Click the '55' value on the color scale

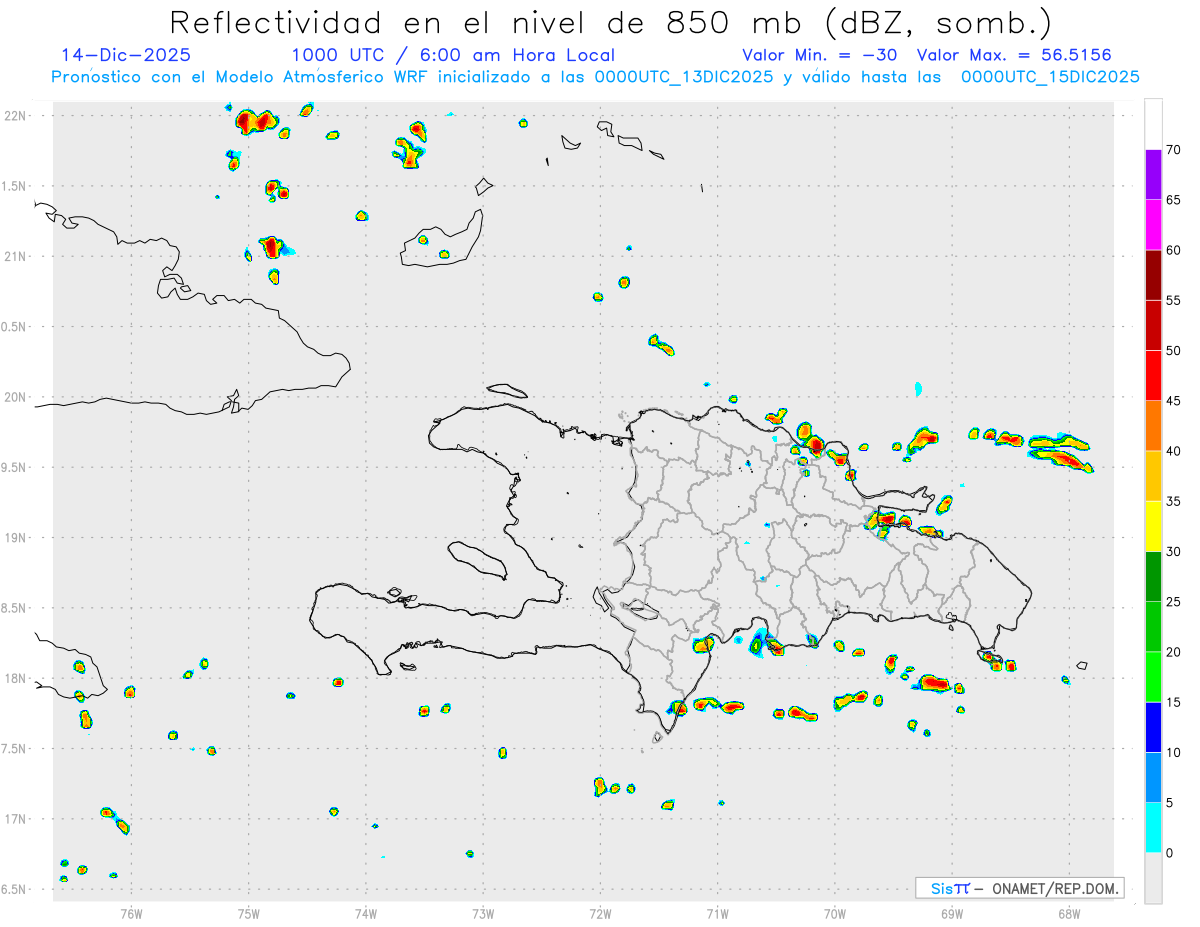pos(1173,301)
